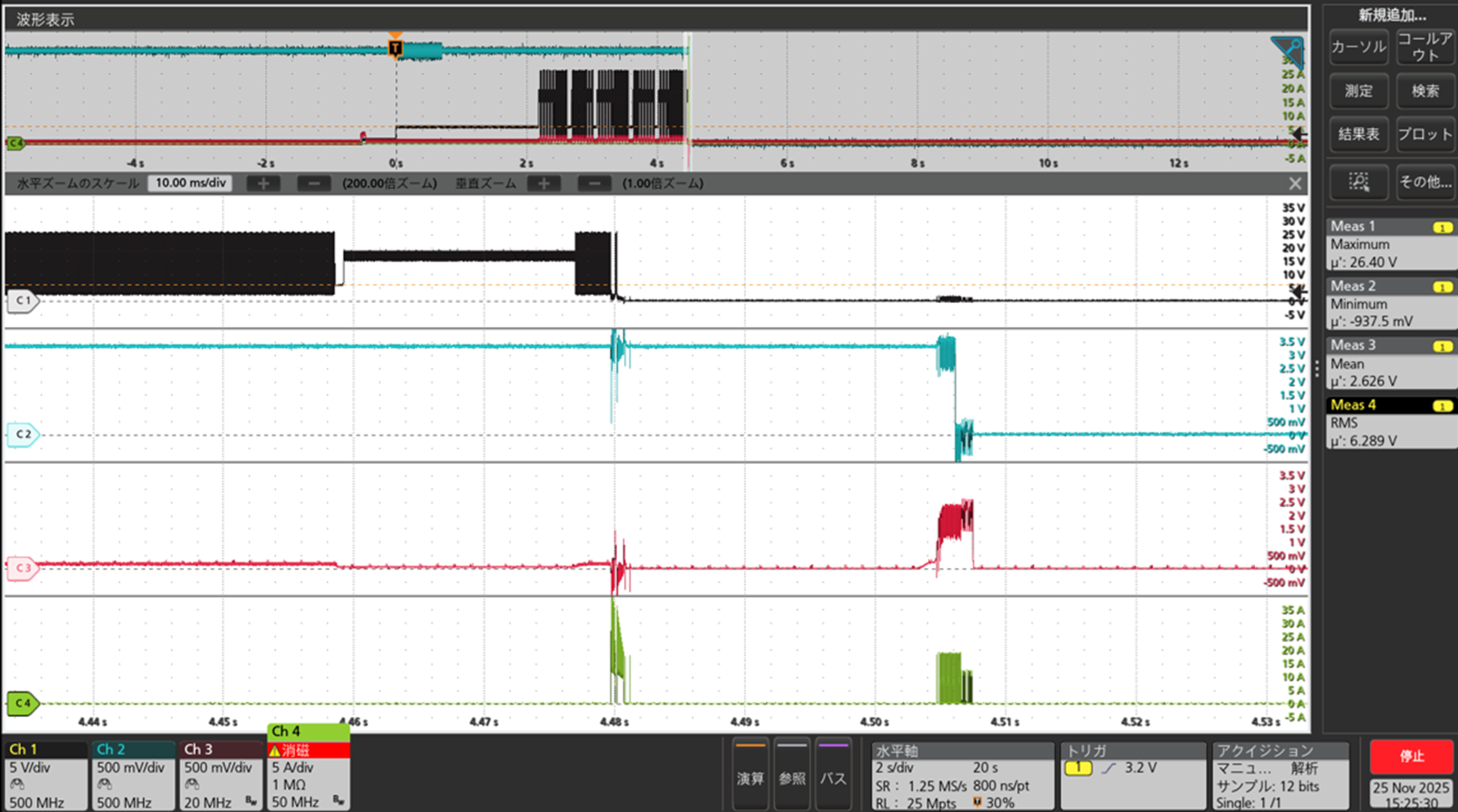Add a 演算 math waveform
Screen dimensions: 1458x812
tap(750, 775)
